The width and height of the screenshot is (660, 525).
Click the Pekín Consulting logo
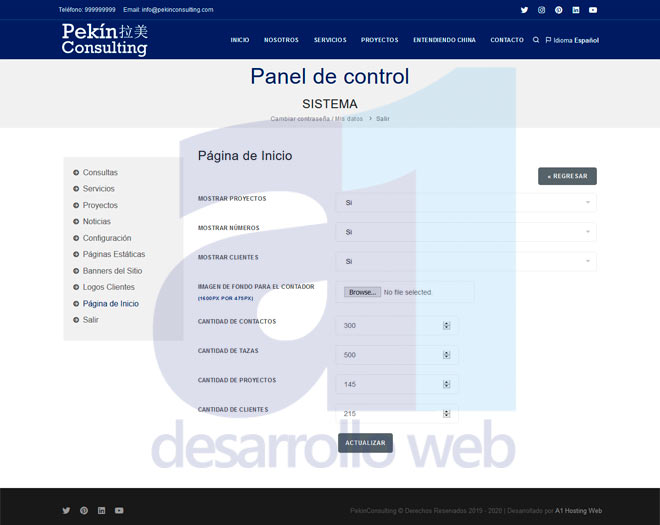click(x=105, y=40)
